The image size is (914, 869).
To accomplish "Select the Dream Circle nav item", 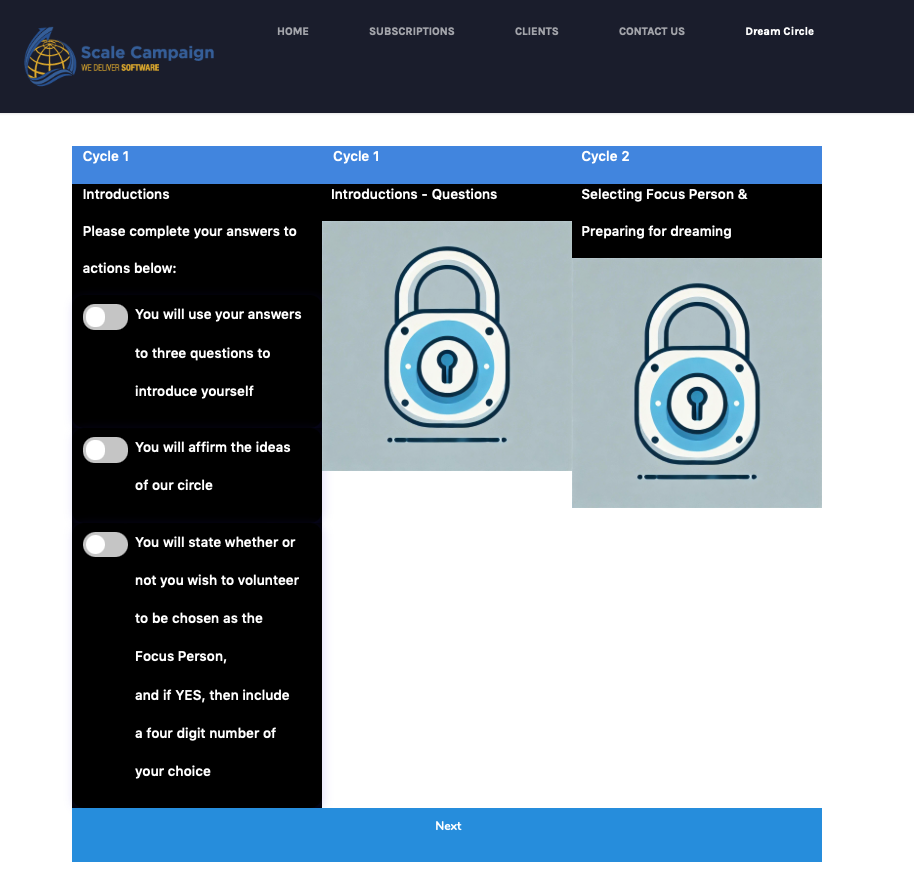I will click(x=779, y=31).
